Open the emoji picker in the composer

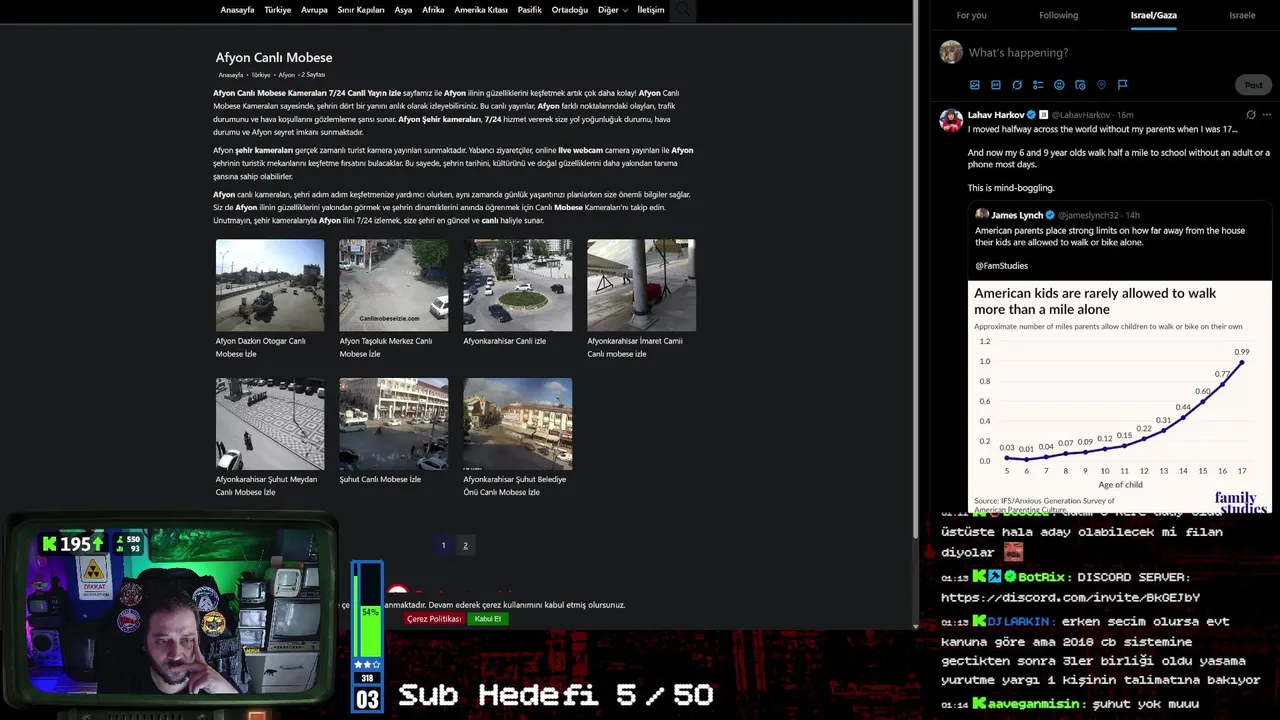[1059, 85]
